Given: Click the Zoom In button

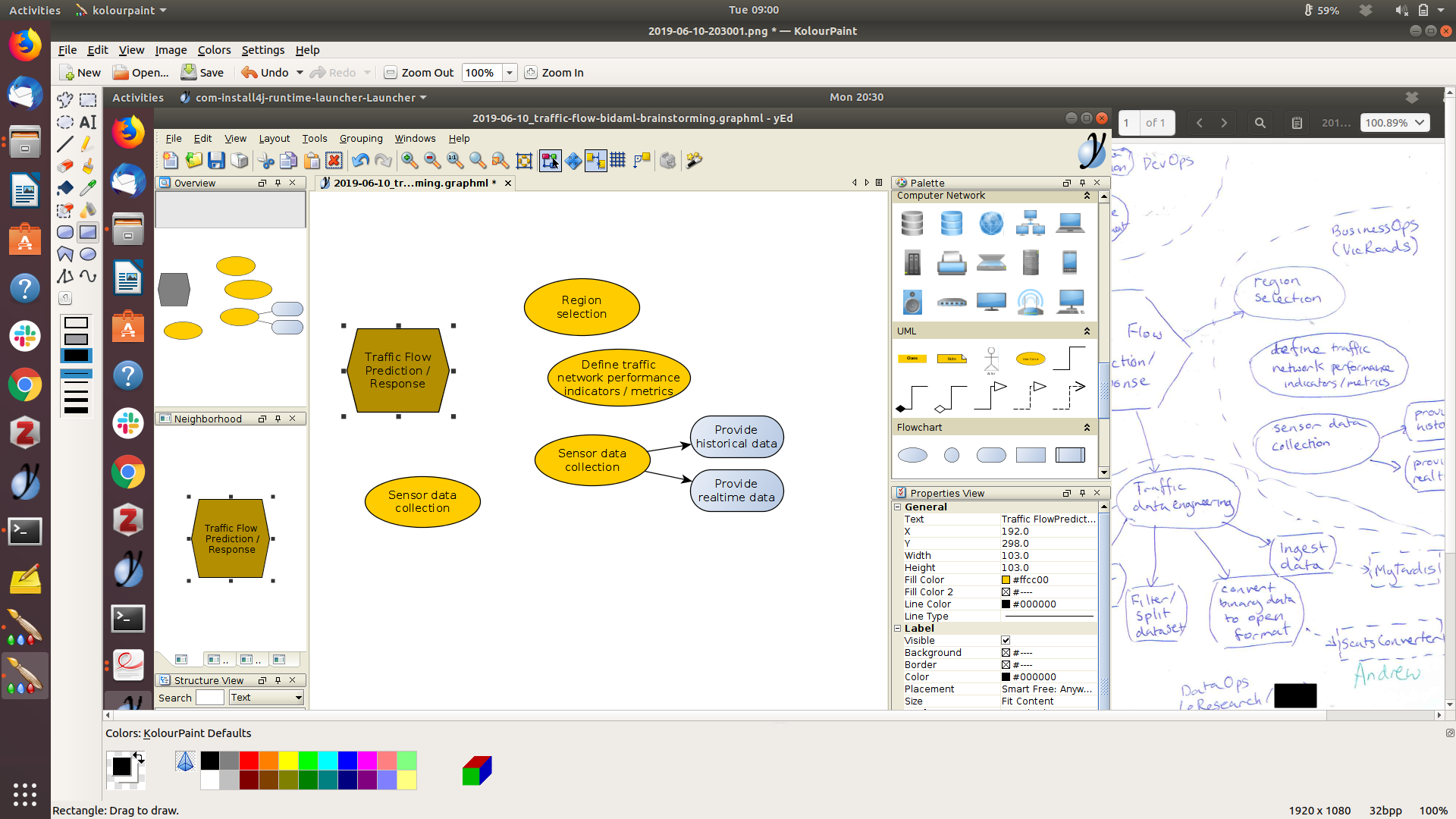Looking at the screenshot, I should [x=554, y=73].
